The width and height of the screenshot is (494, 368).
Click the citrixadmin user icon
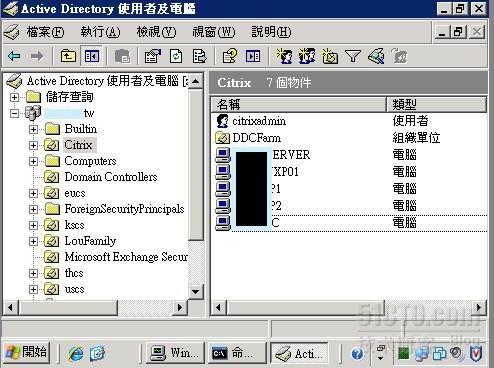pos(222,121)
